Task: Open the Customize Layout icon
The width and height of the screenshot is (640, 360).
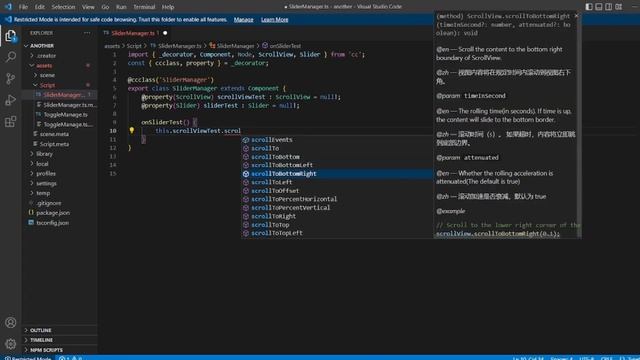Action: [619, 7]
